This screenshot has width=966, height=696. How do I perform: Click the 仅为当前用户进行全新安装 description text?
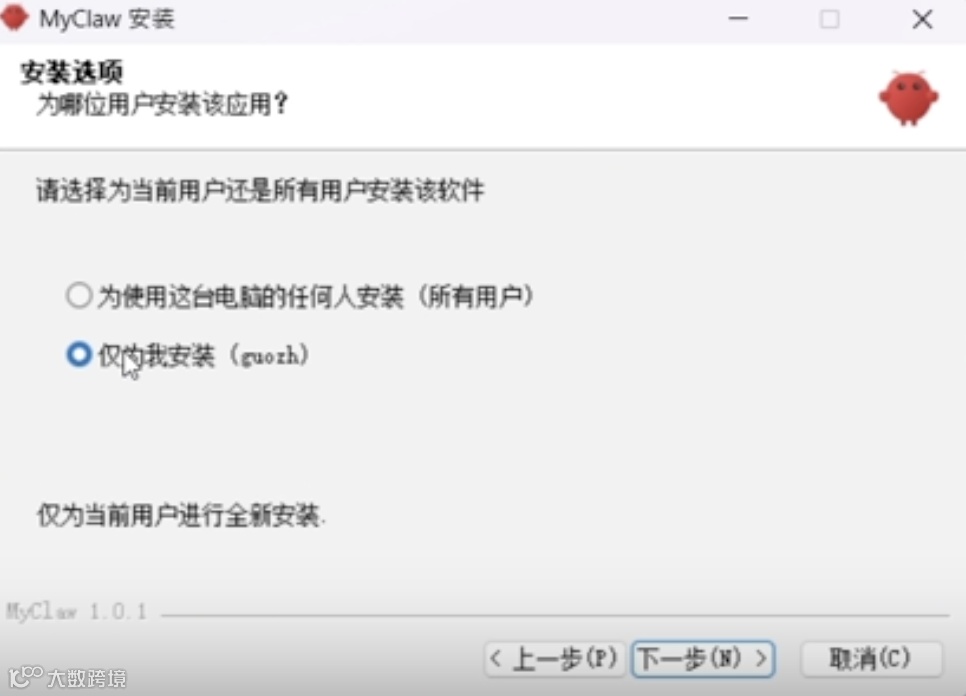pos(181,515)
